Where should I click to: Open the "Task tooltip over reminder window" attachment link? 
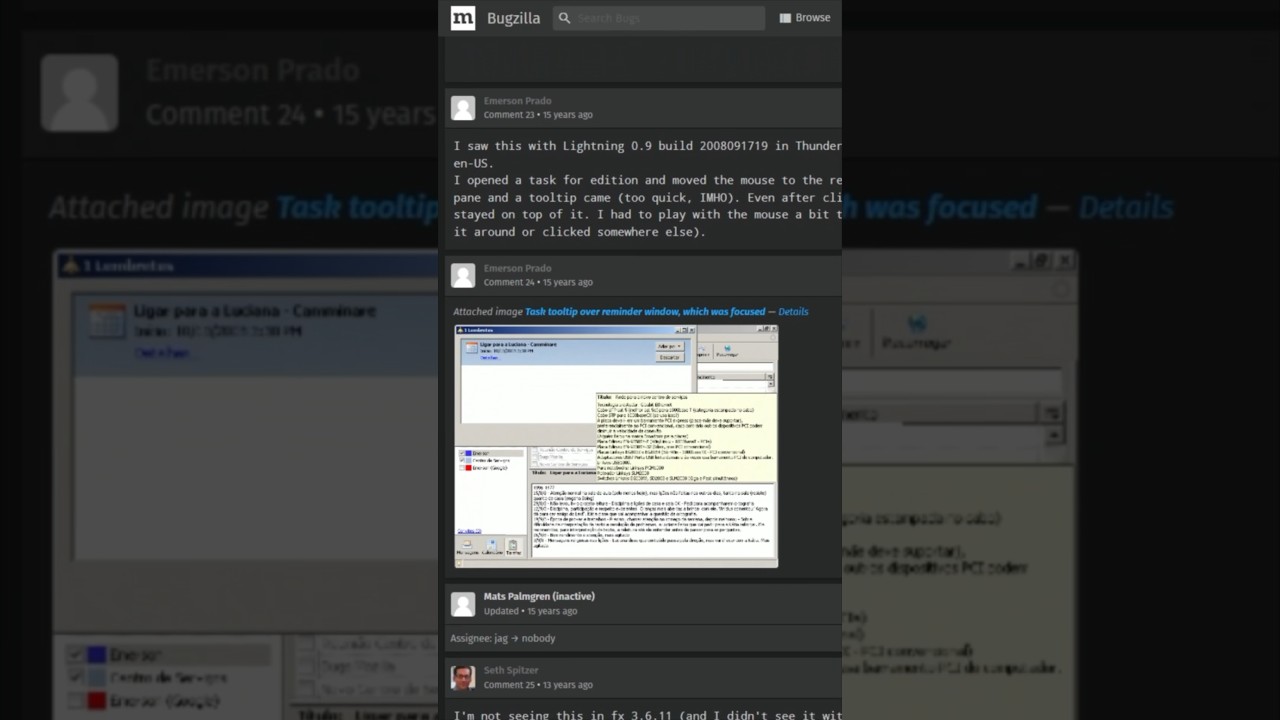(x=644, y=312)
